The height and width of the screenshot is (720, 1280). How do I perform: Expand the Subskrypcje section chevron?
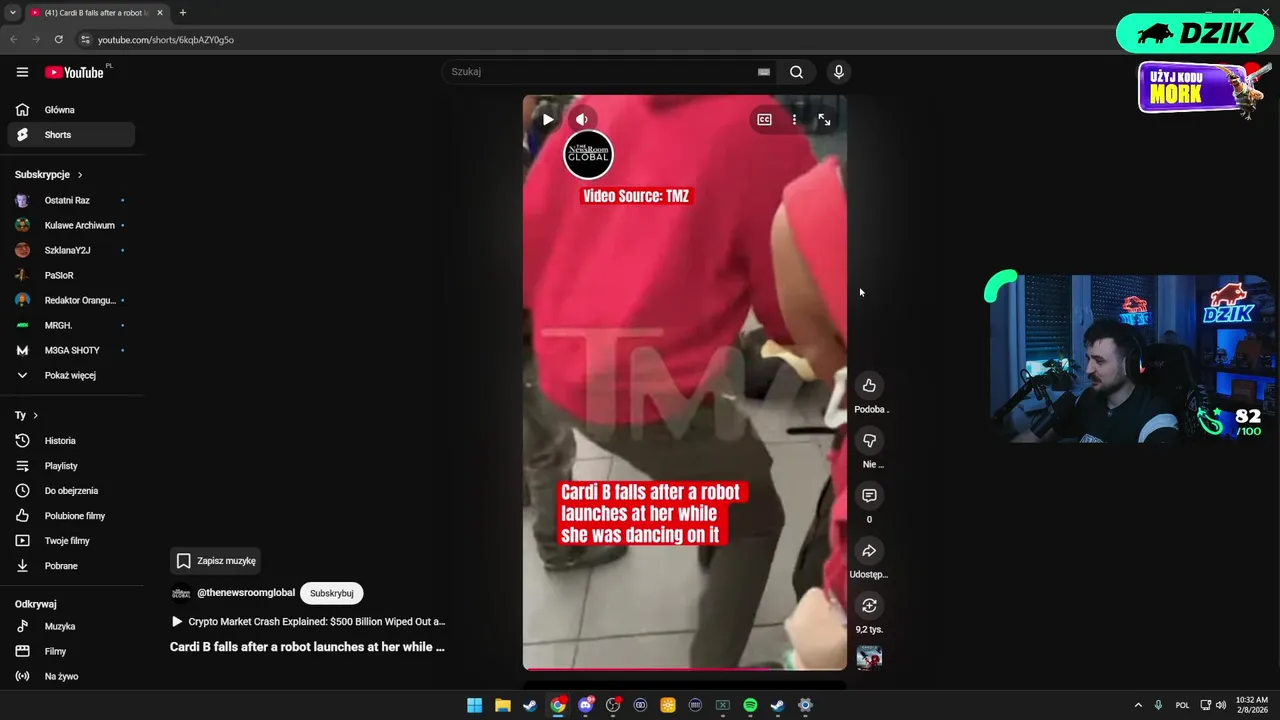click(x=80, y=175)
